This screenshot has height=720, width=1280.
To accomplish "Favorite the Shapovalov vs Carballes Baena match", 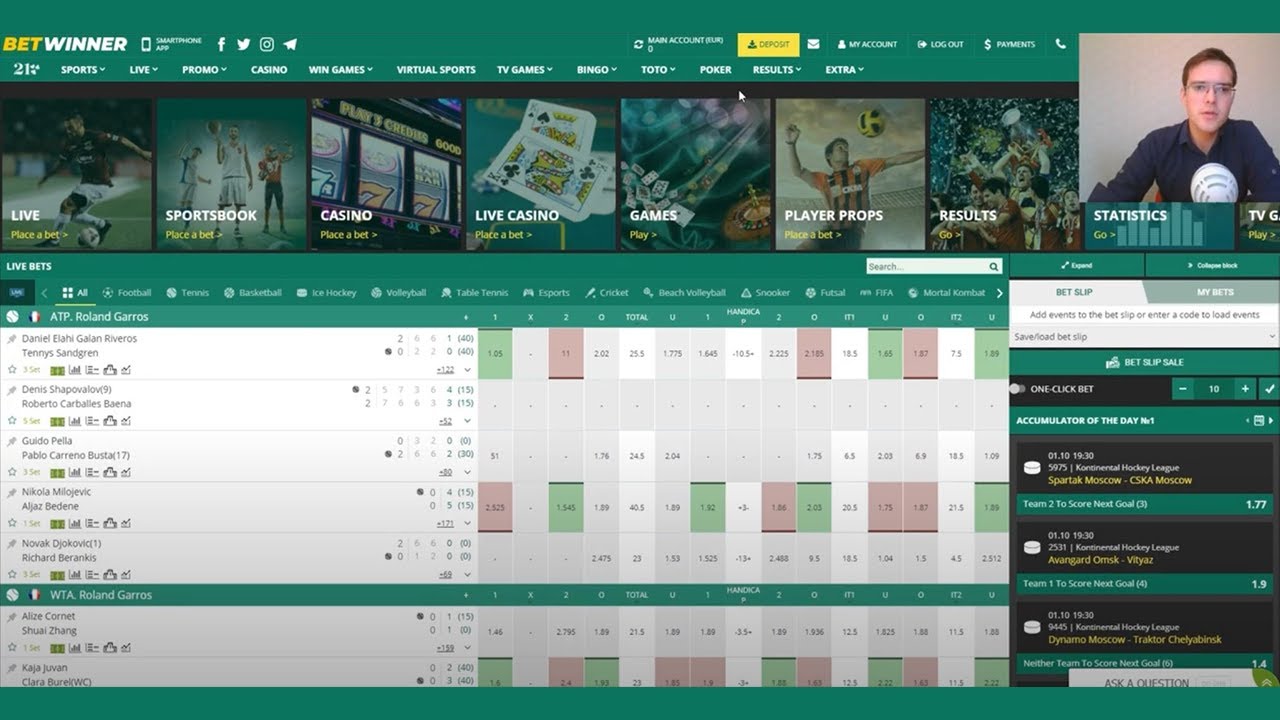I will [x=12, y=421].
